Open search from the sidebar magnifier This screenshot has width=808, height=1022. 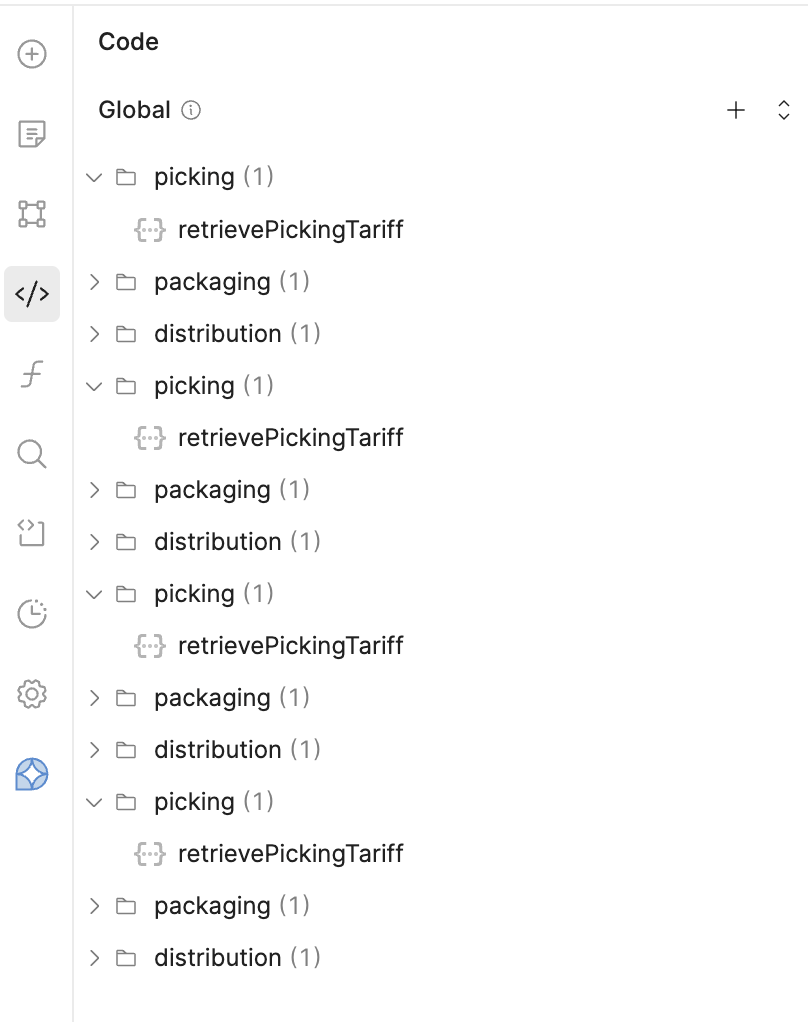pos(32,454)
